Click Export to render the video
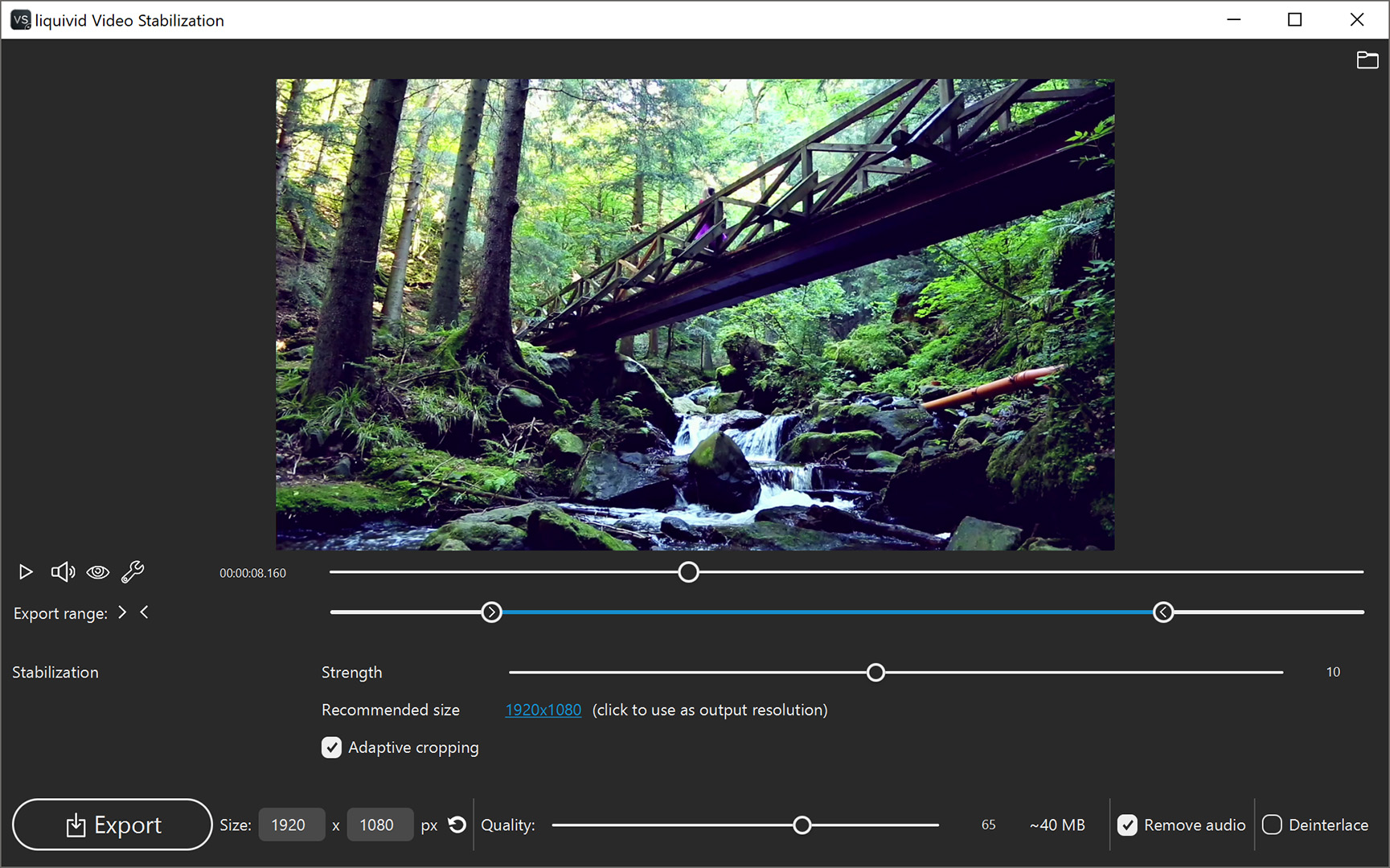Screen dimensions: 1390x868 coord(113,825)
